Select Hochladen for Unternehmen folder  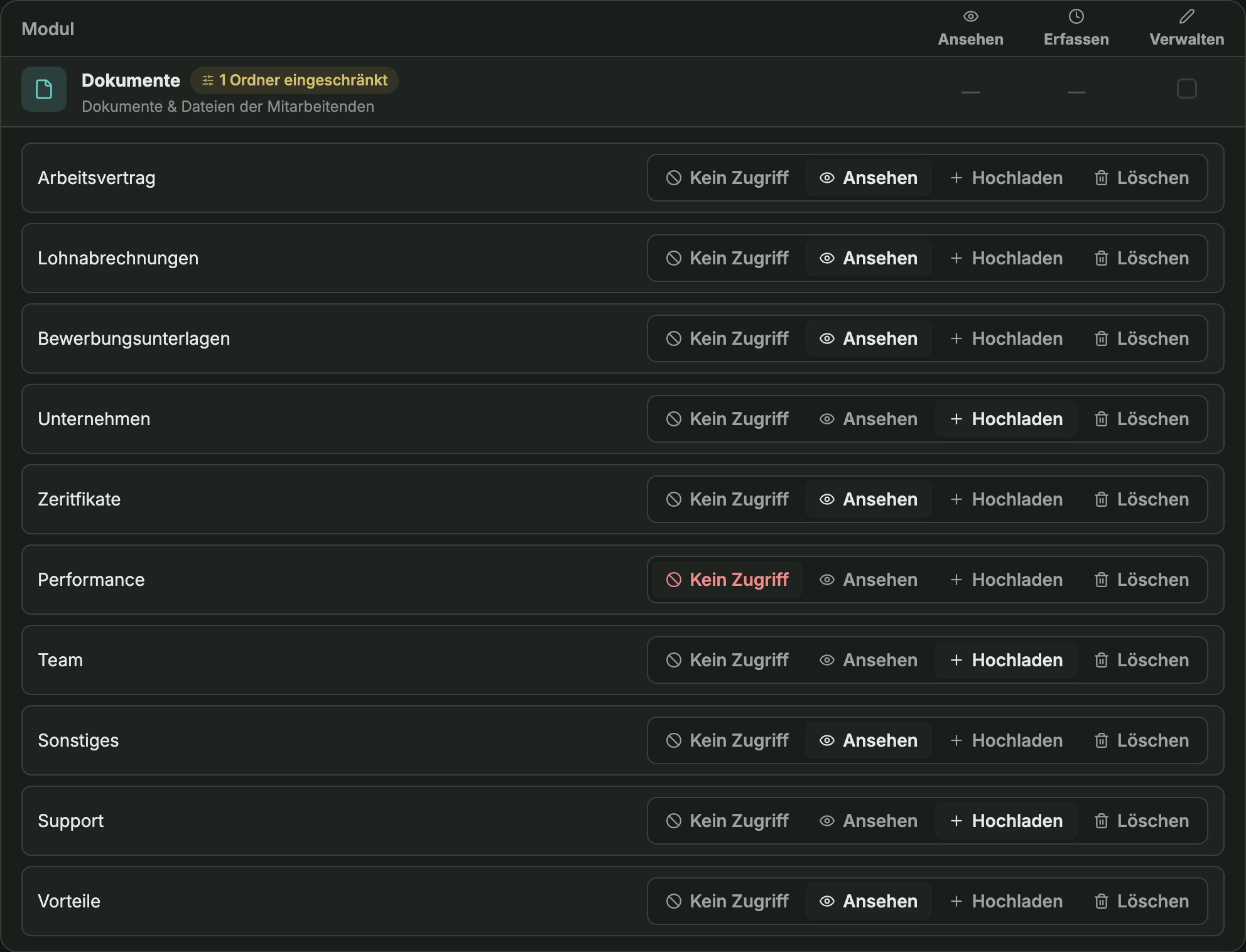[1006, 419]
